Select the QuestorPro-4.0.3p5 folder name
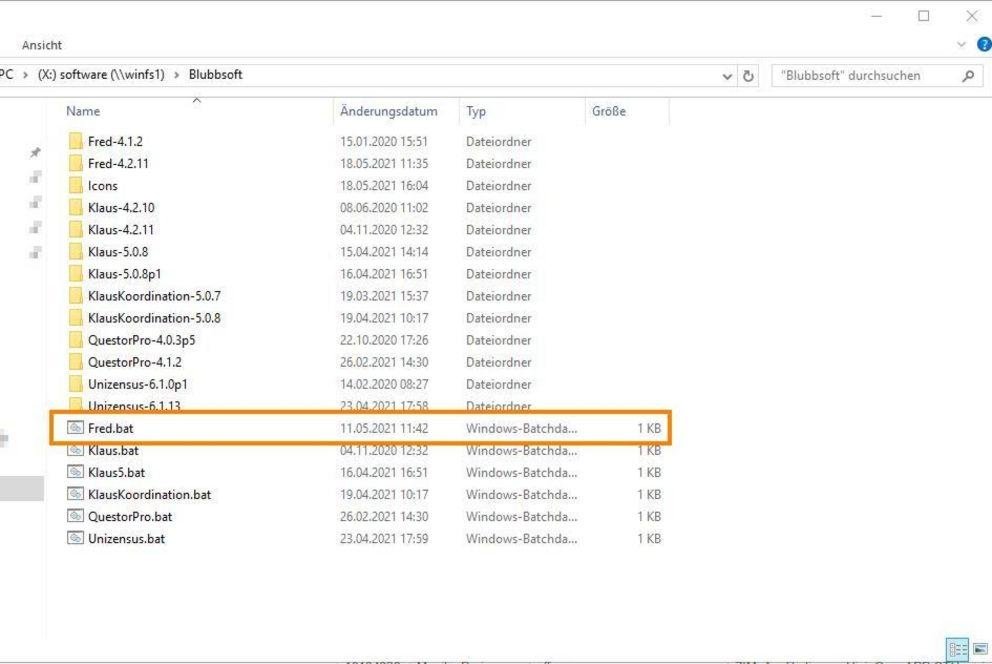This screenshot has width=992, height=664. (x=142, y=341)
